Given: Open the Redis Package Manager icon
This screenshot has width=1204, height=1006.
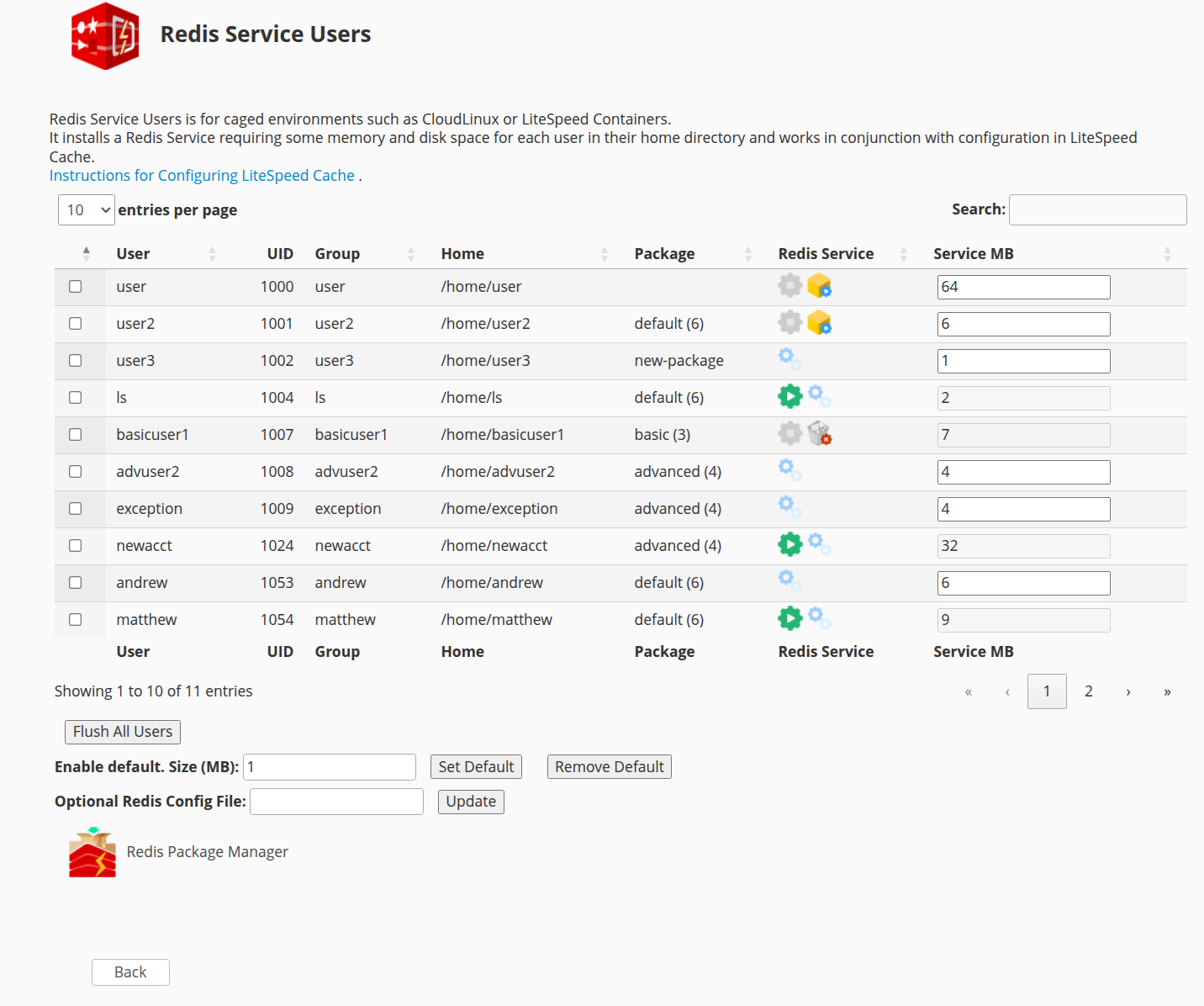Looking at the screenshot, I should click(x=92, y=851).
